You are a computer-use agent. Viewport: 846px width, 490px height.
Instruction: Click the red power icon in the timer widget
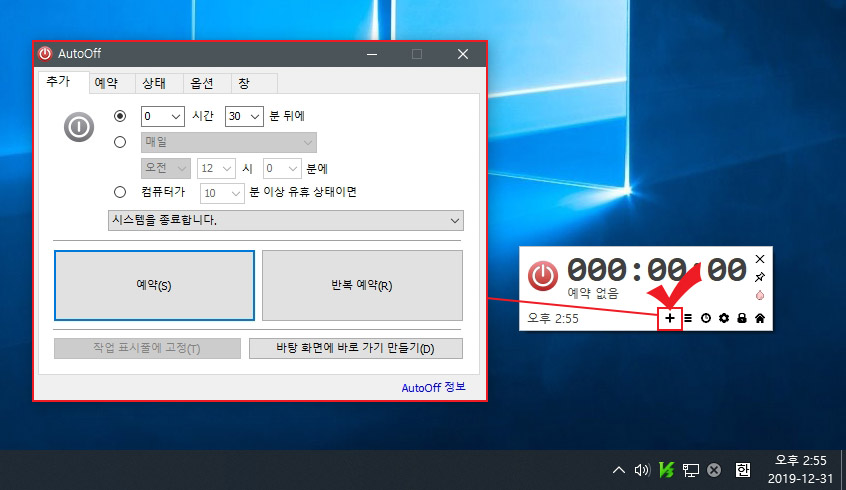pos(543,275)
